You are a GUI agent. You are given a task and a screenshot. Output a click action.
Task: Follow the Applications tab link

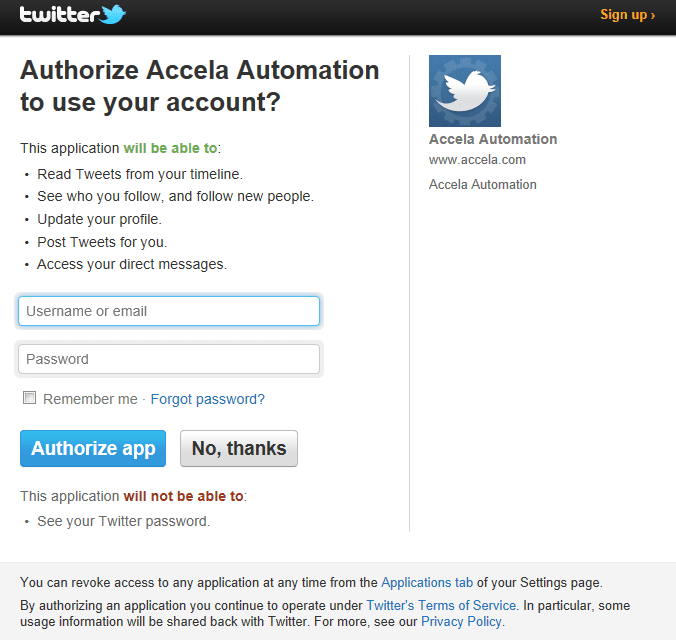[x=427, y=582]
